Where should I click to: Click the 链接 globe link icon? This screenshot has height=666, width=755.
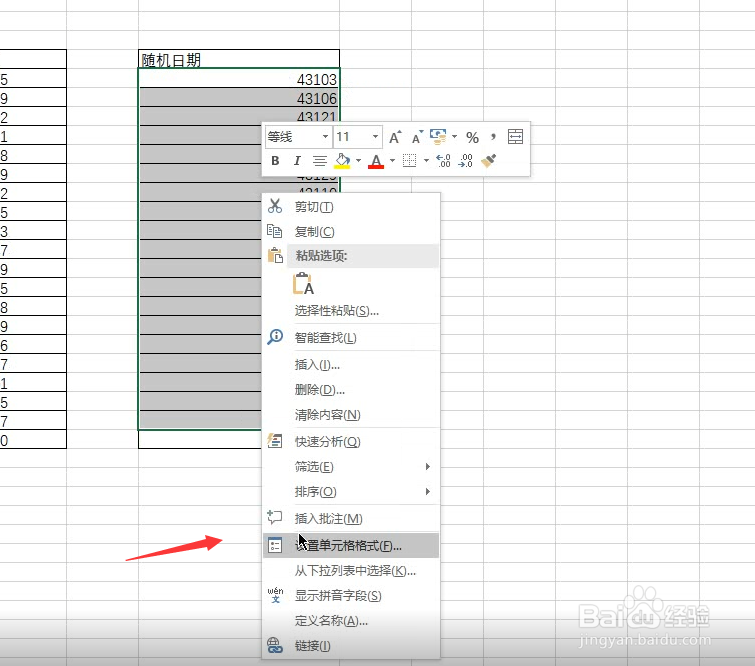(x=275, y=645)
